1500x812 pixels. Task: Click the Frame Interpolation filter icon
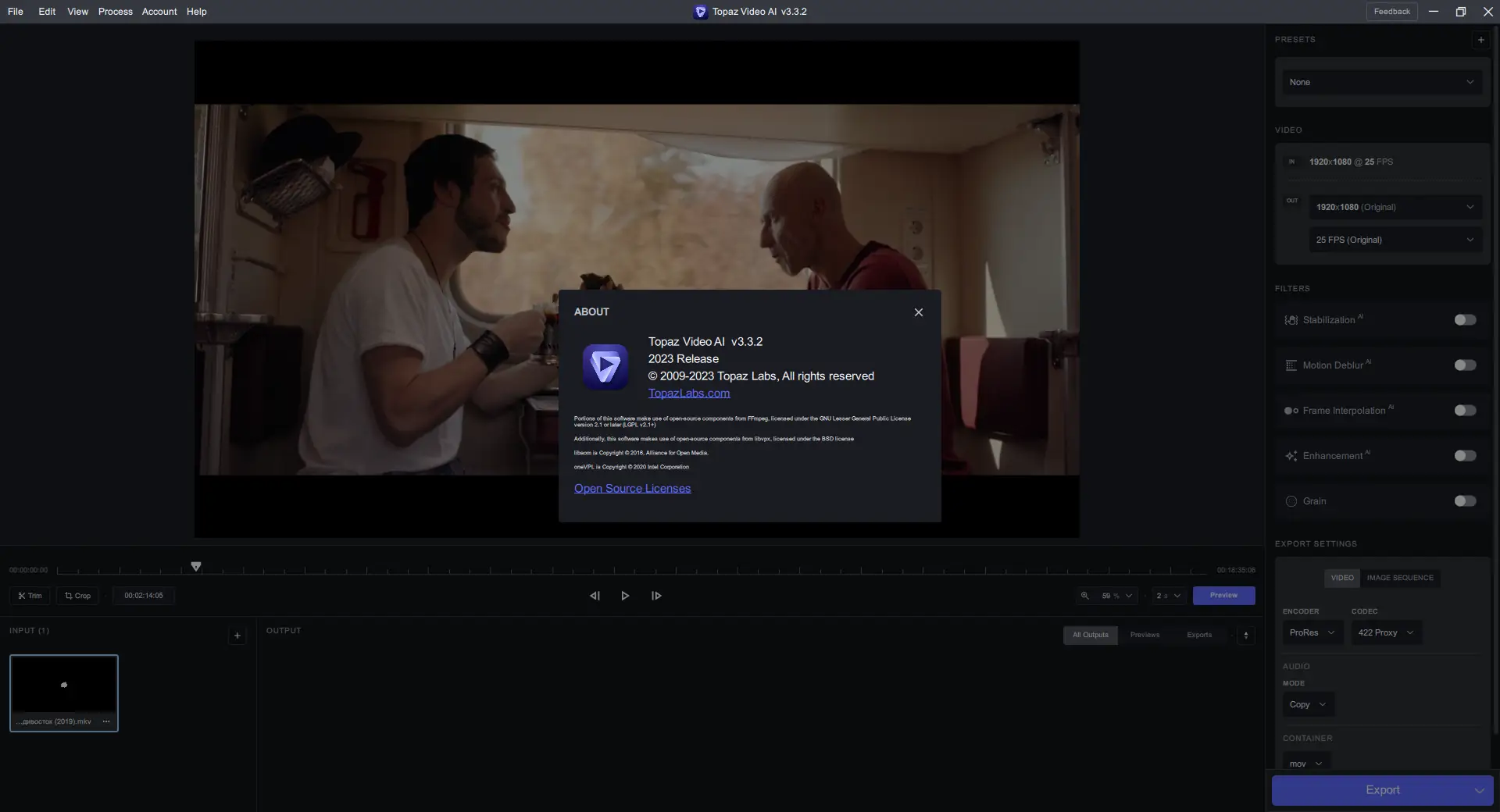tap(1291, 411)
